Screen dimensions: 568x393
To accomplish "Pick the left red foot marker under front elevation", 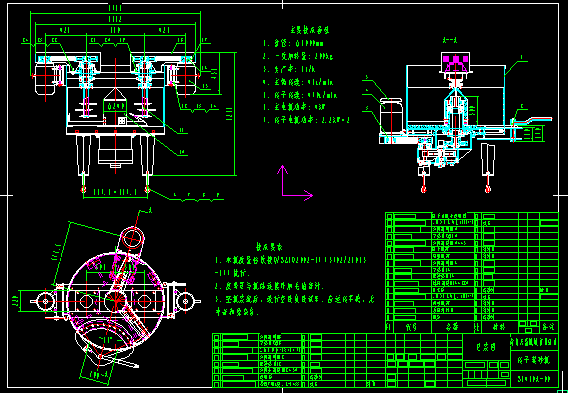I will [84, 189].
